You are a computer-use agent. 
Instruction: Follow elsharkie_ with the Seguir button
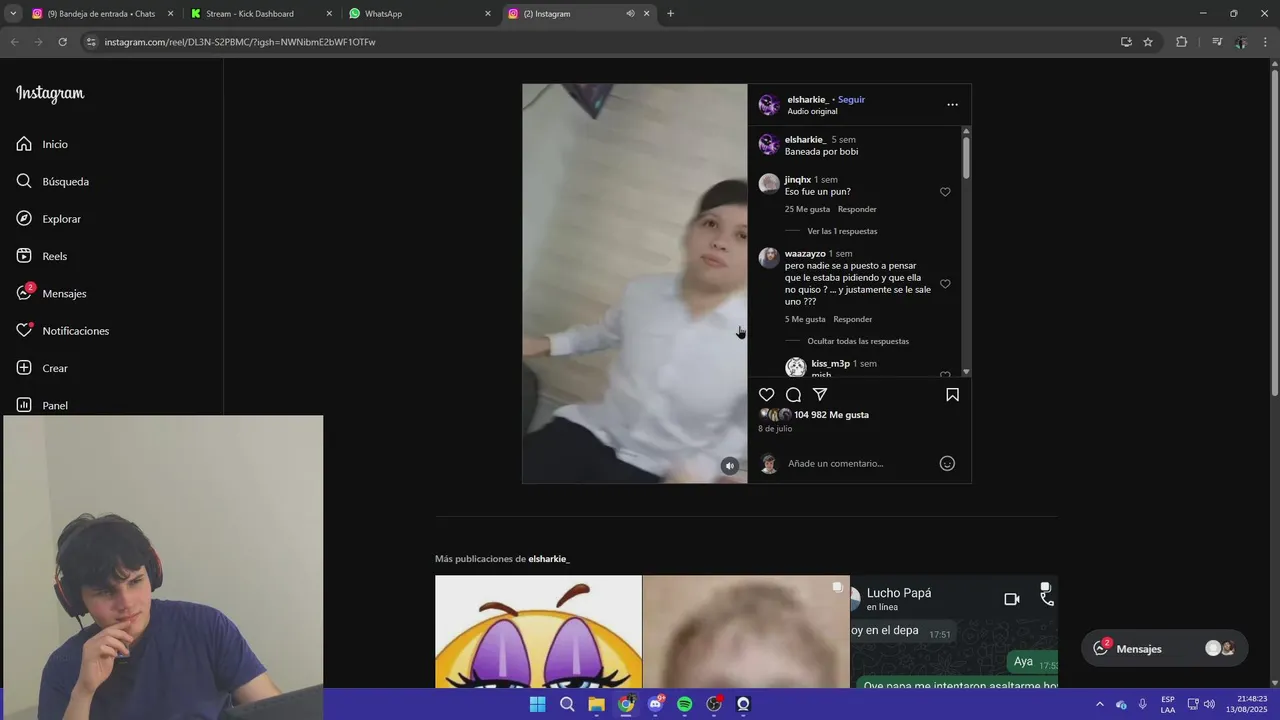(851, 99)
